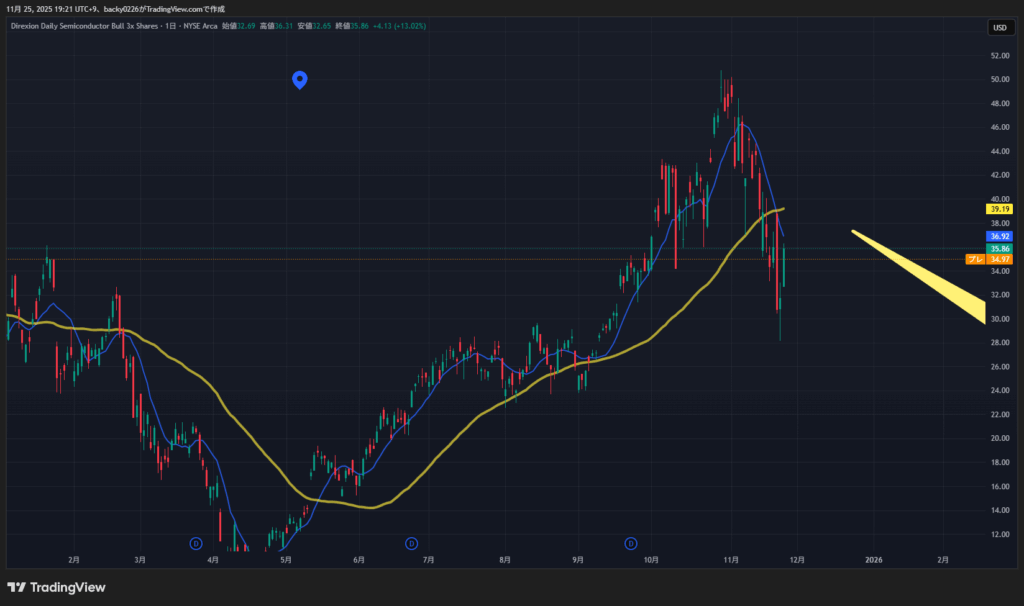Click the dividend D marker near April

click(x=196, y=543)
